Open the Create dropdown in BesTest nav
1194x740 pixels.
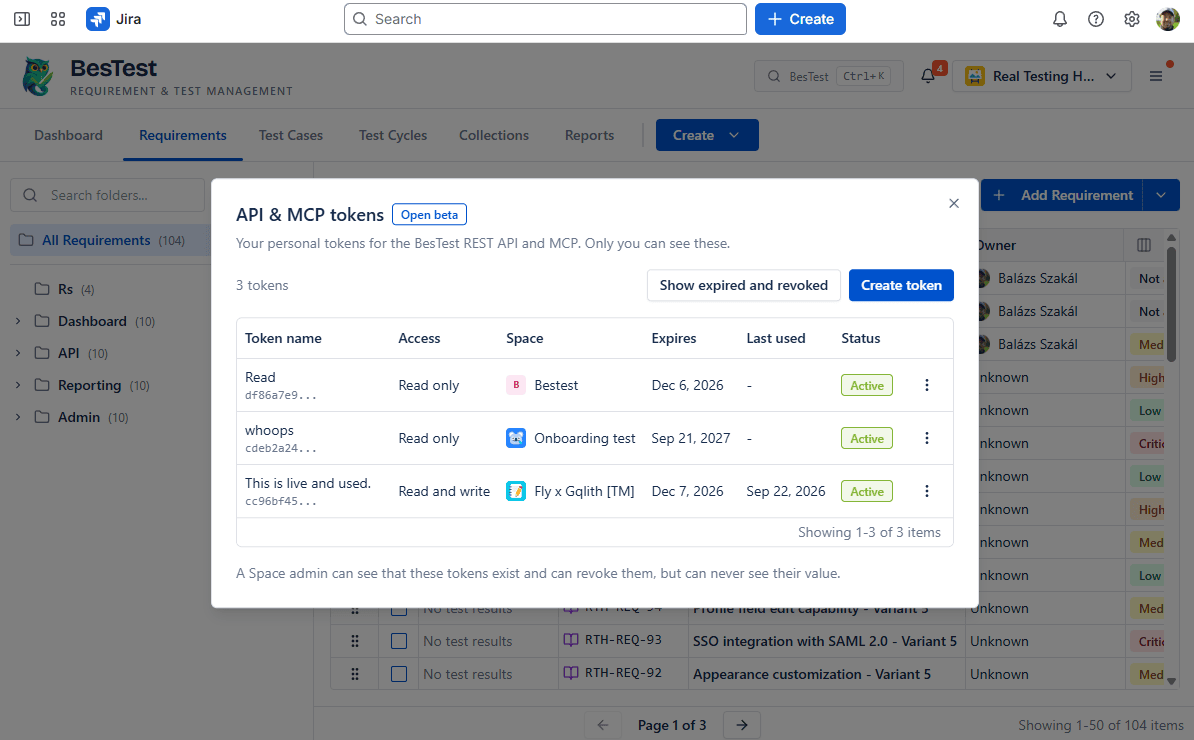[x=707, y=135]
